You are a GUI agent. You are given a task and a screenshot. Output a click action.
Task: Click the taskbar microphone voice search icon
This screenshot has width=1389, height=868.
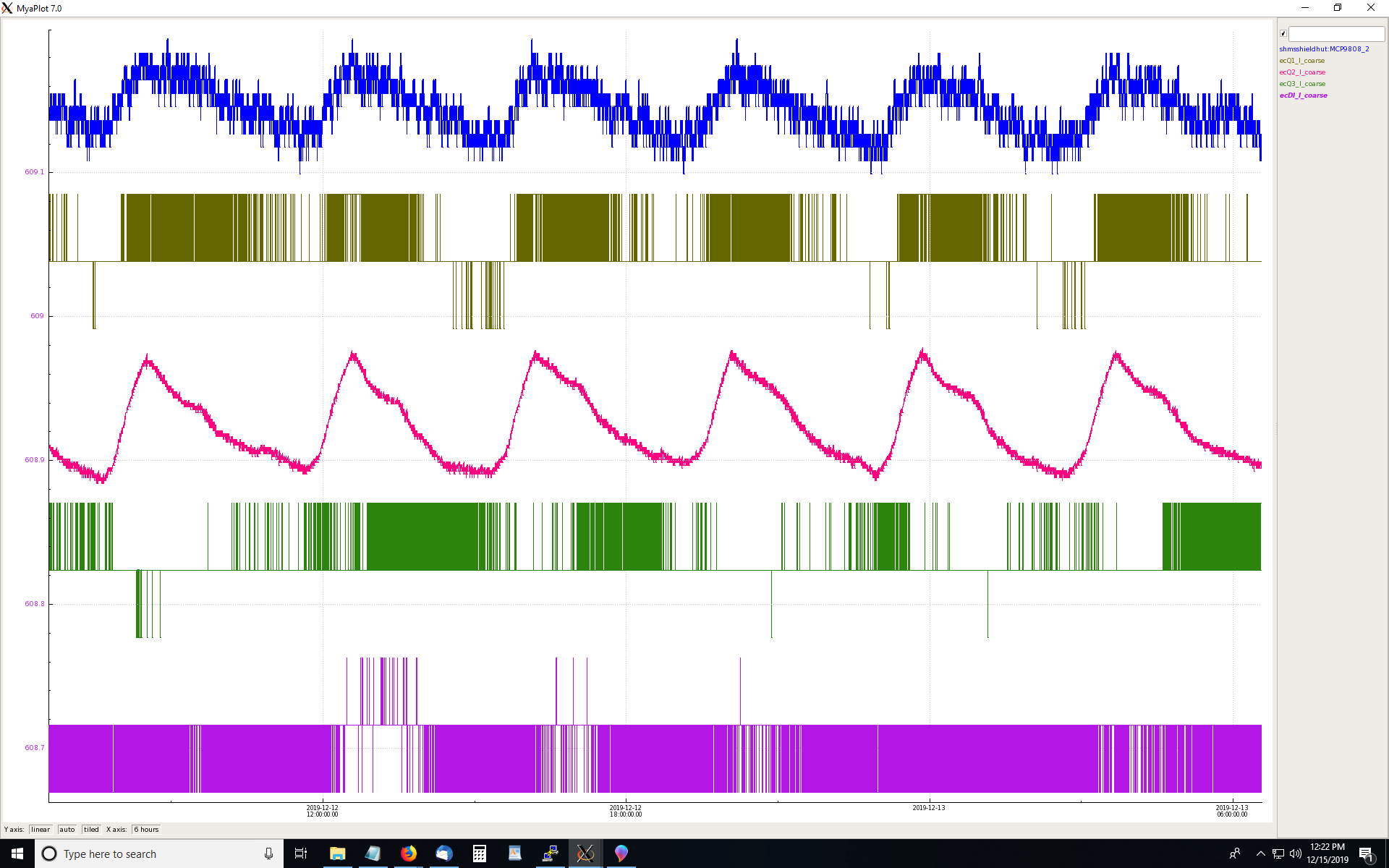268,854
